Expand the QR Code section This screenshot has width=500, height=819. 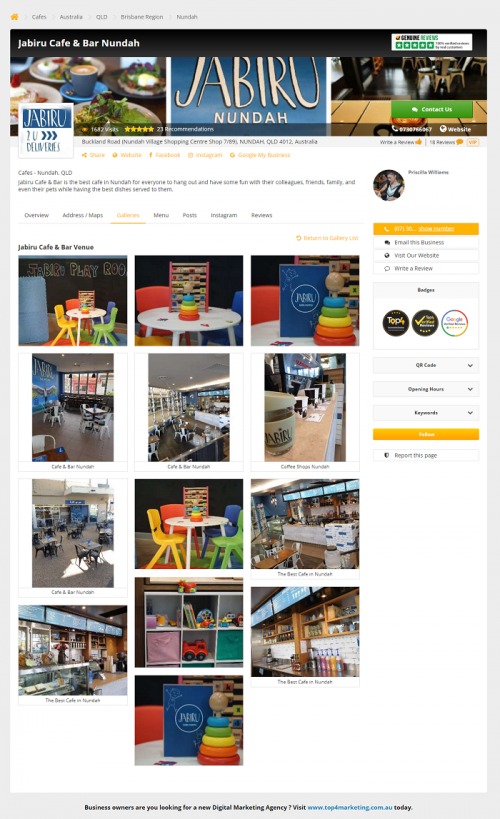[426, 365]
